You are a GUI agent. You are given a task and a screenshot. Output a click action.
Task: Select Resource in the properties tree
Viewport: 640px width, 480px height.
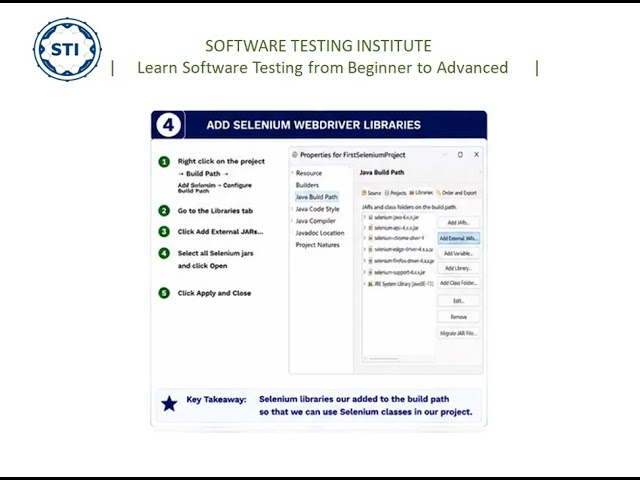pos(309,173)
